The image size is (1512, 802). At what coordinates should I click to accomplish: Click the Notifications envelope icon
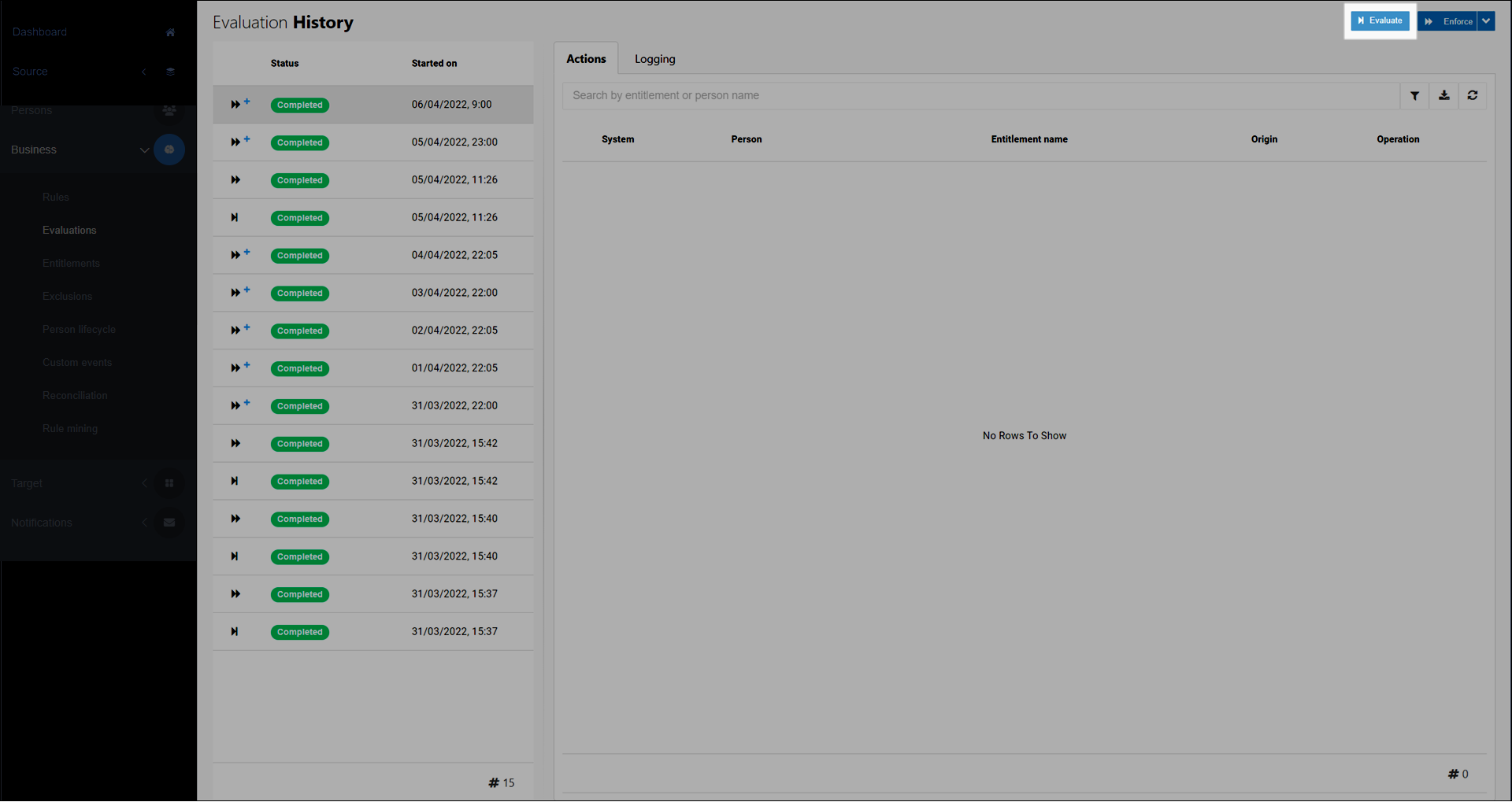point(169,523)
